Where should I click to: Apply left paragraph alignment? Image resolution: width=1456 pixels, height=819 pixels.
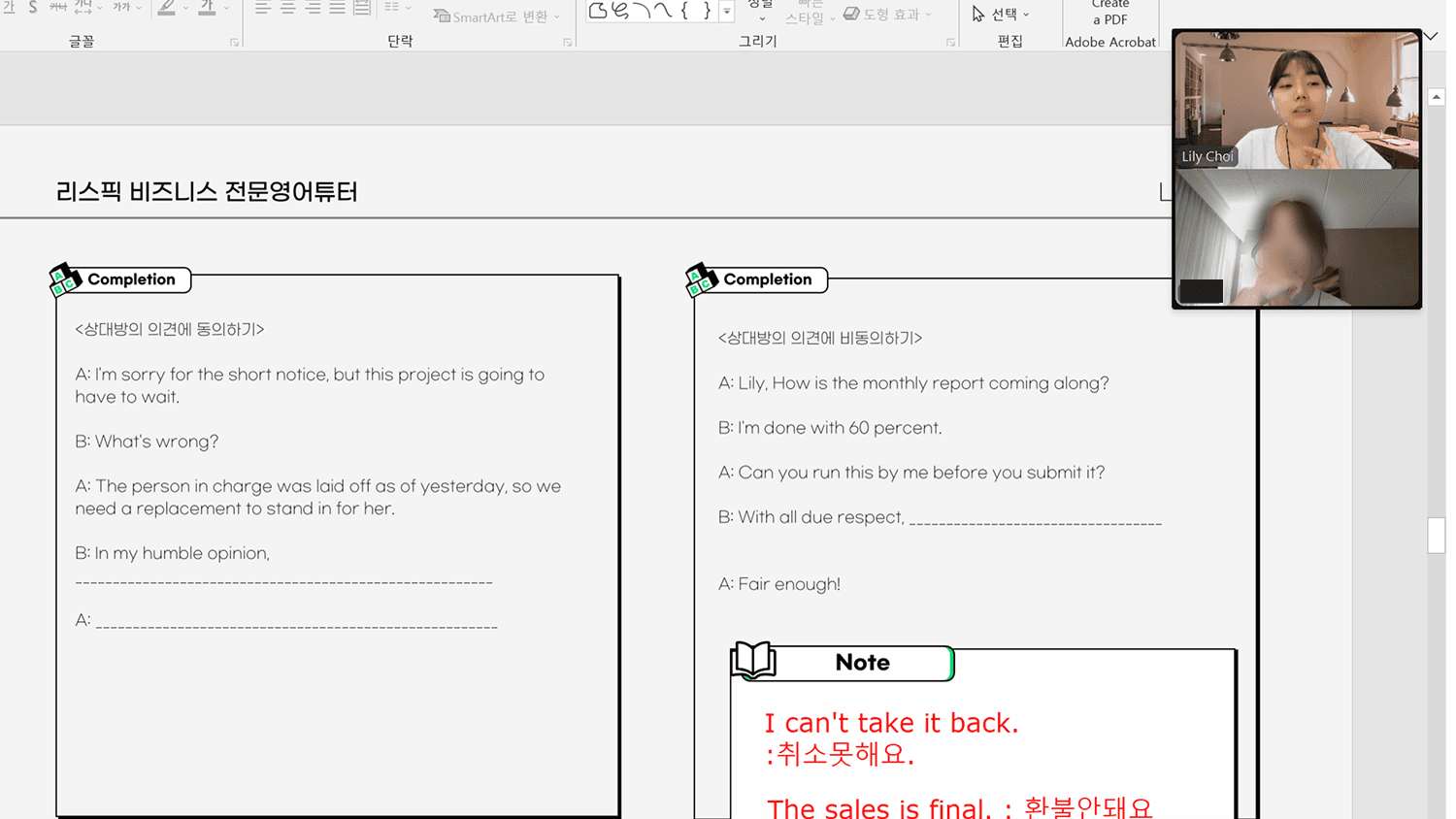point(263,8)
